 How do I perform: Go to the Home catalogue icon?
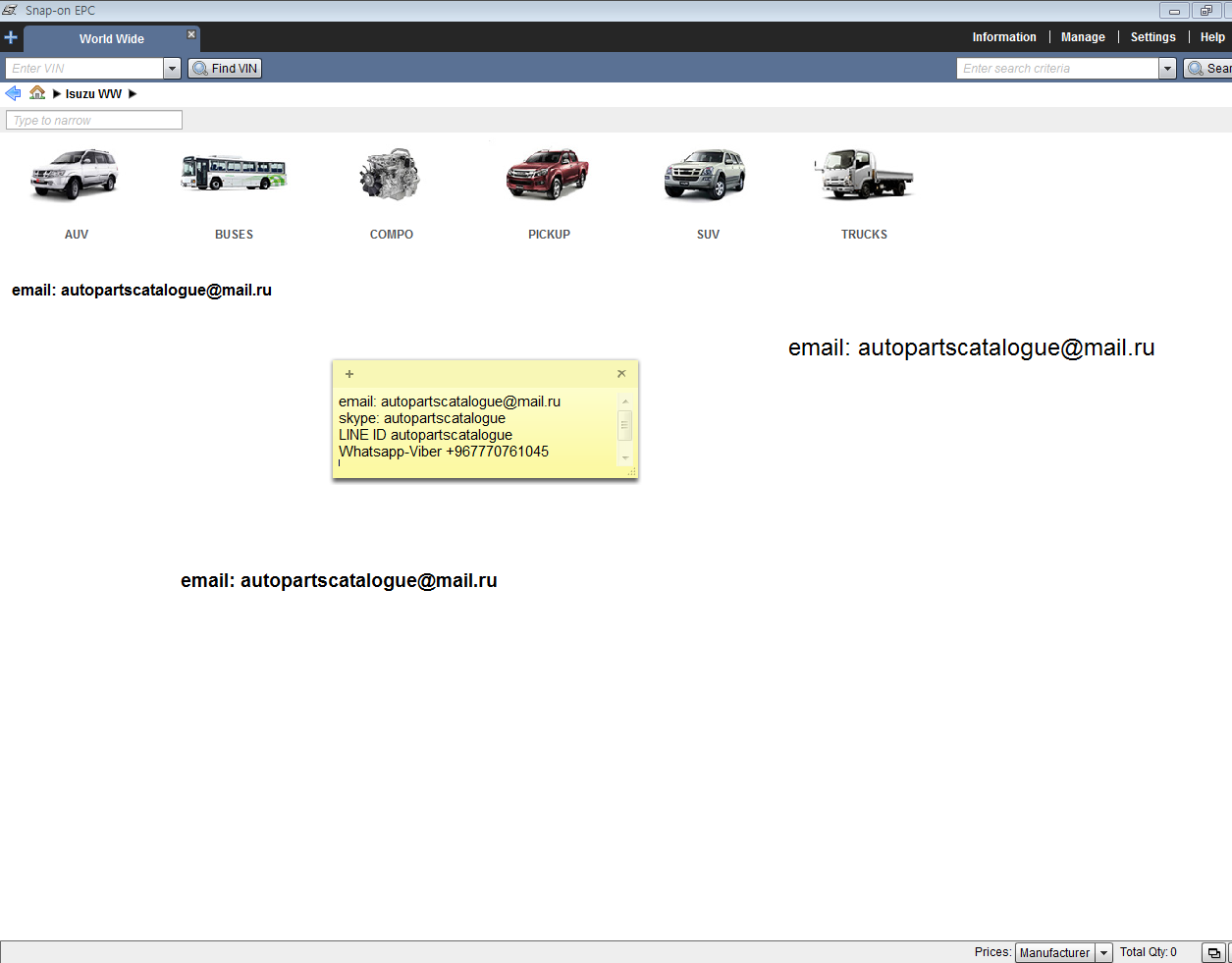37,93
